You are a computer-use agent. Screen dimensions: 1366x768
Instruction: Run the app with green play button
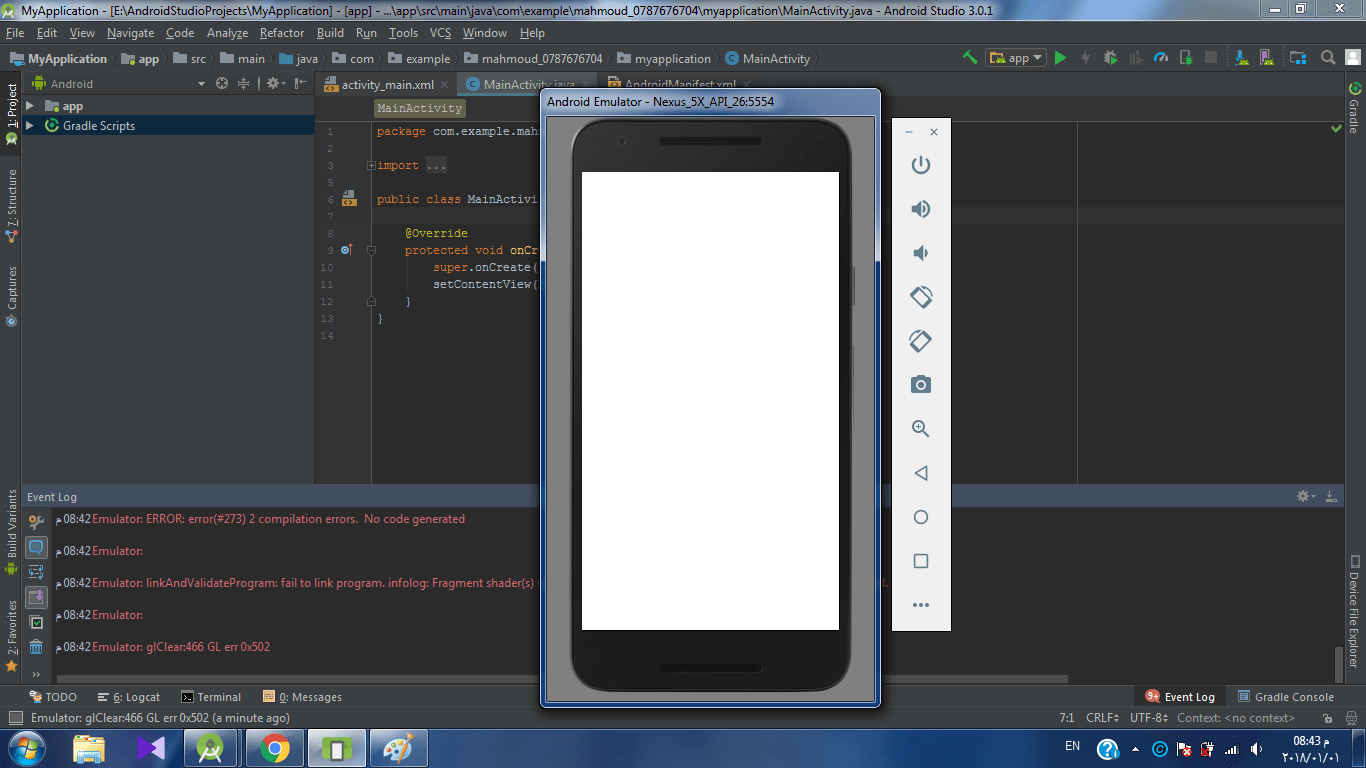(1061, 58)
